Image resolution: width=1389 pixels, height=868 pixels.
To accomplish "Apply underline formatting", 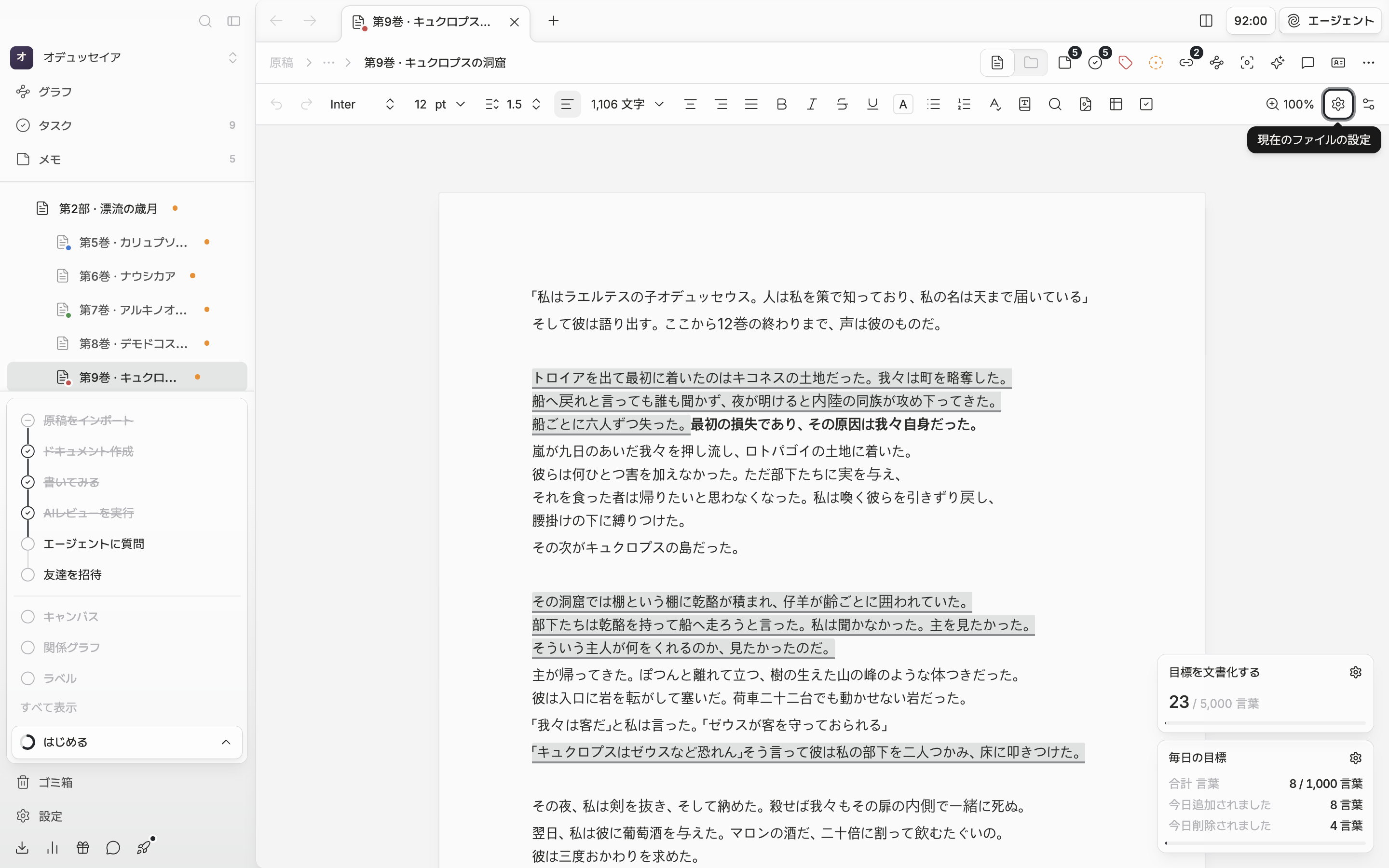I will 872,104.
